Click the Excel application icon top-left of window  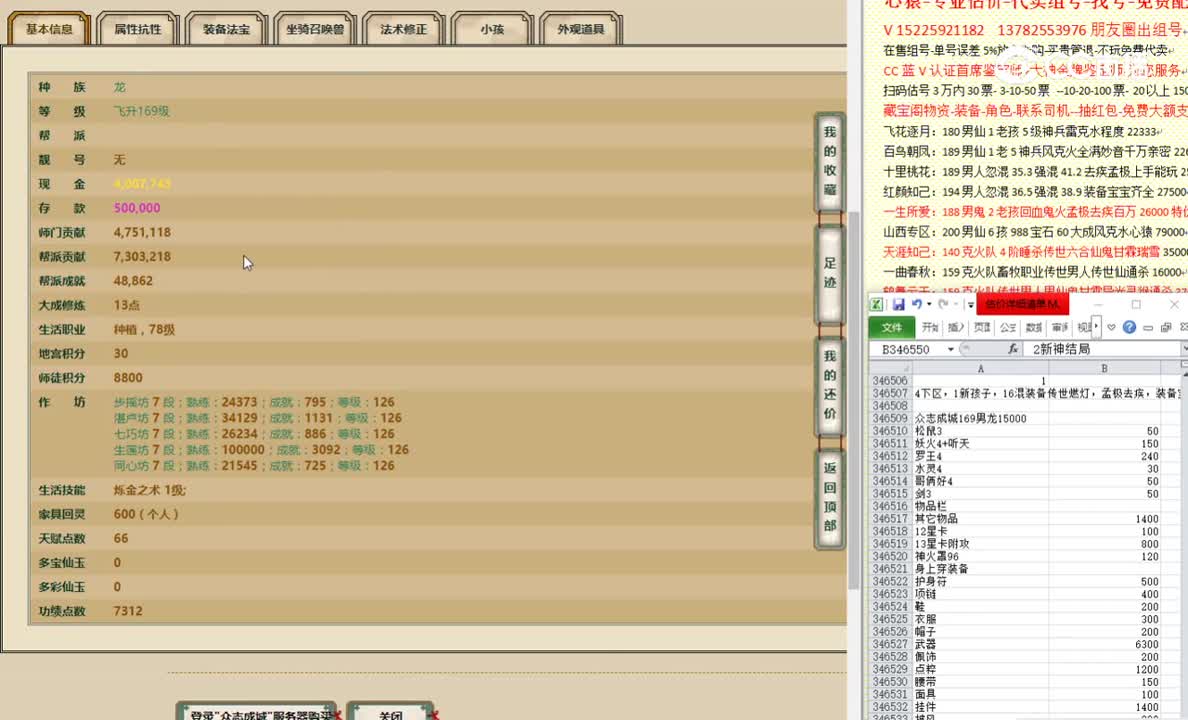point(878,304)
